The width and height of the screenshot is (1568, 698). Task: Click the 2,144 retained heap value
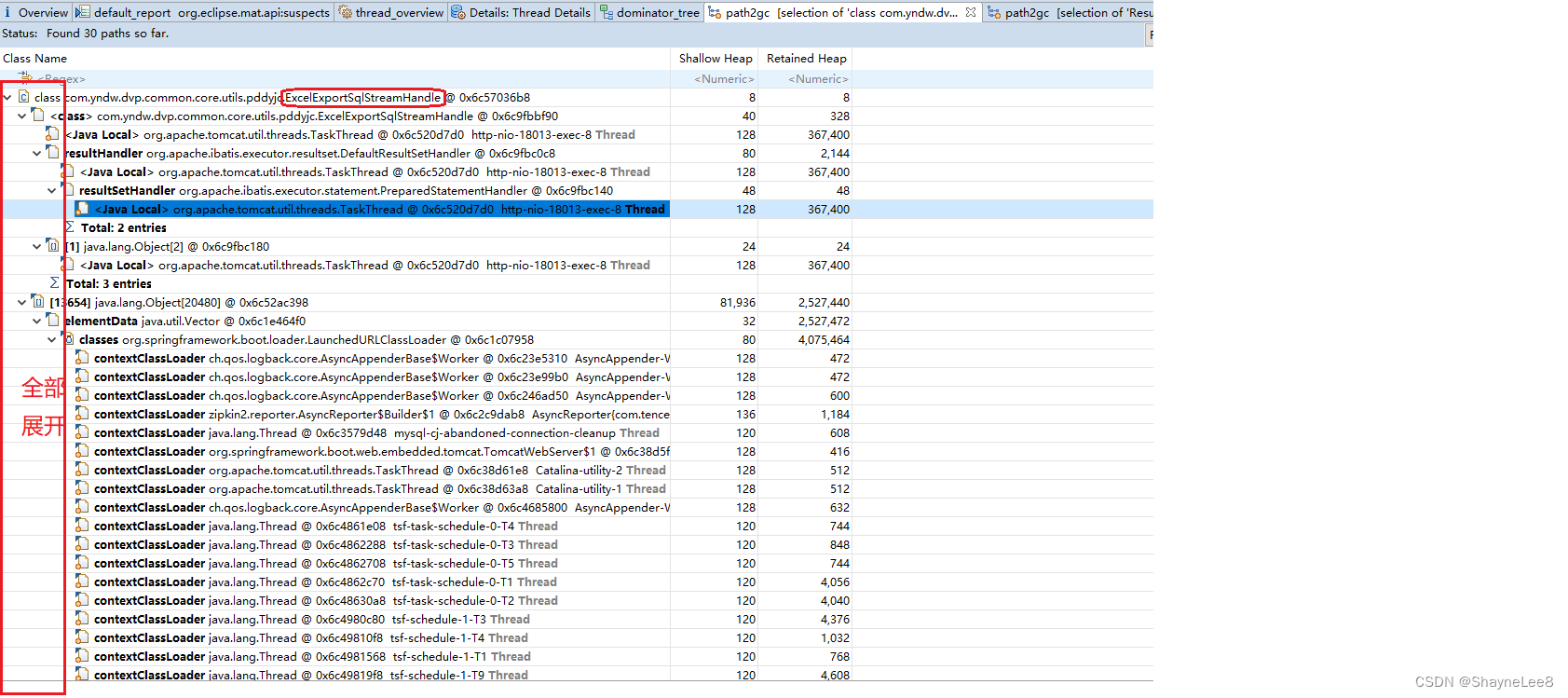pyautogui.click(x=835, y=154)
